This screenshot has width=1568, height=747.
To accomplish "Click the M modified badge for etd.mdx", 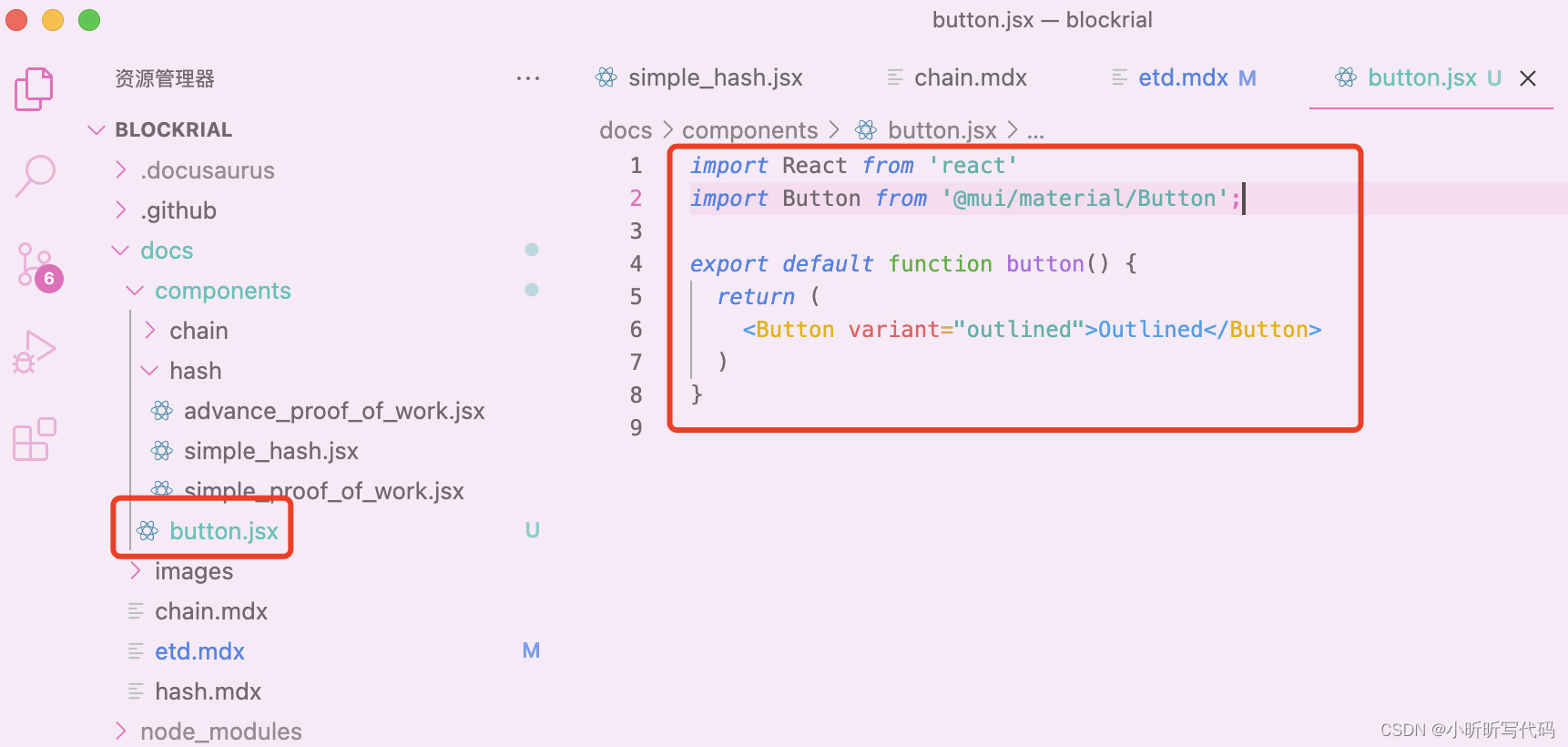I will pos(531,650).
